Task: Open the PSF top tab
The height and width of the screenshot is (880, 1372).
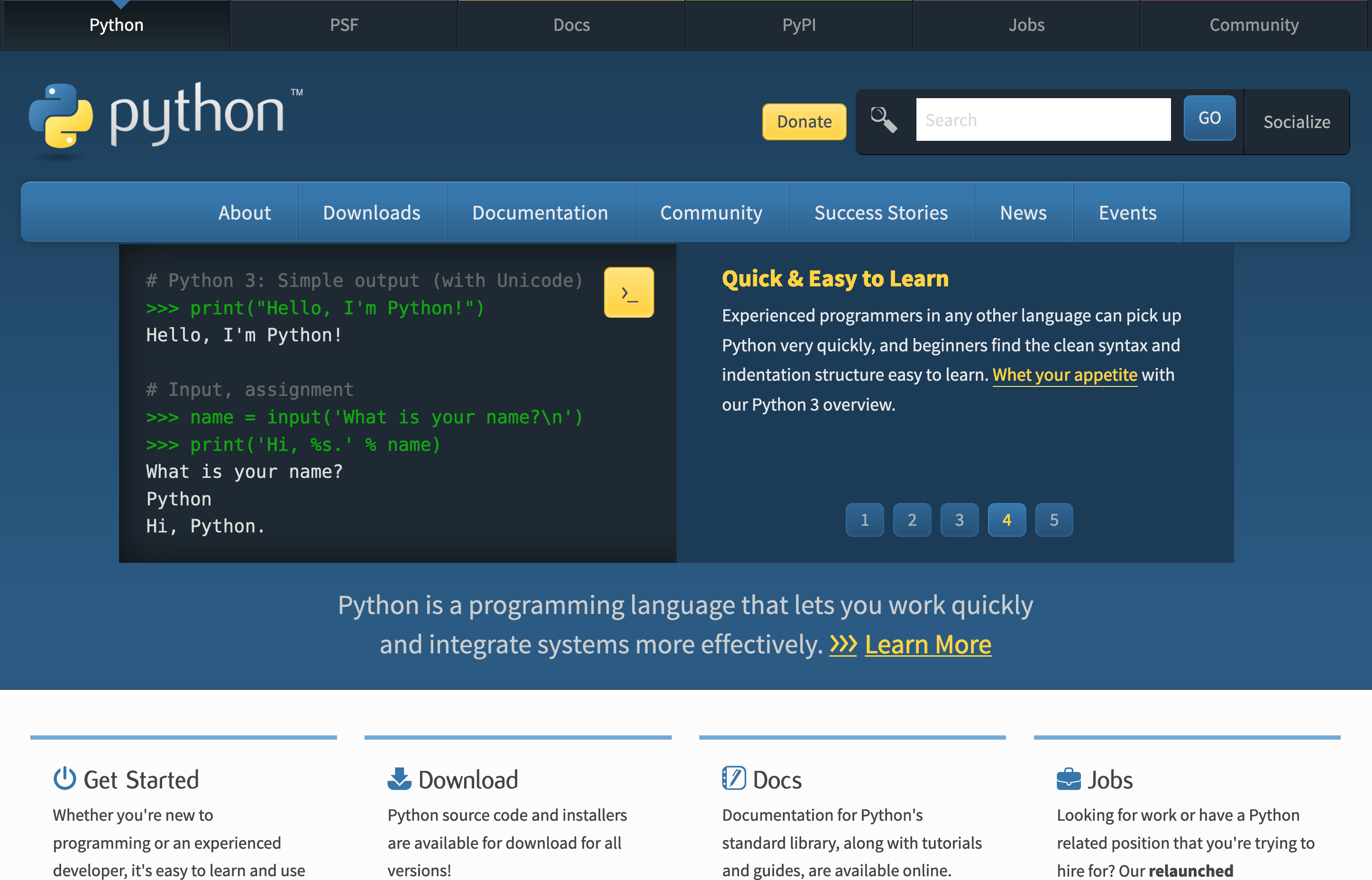Action: pyautogui.click(x=344, y=25)
